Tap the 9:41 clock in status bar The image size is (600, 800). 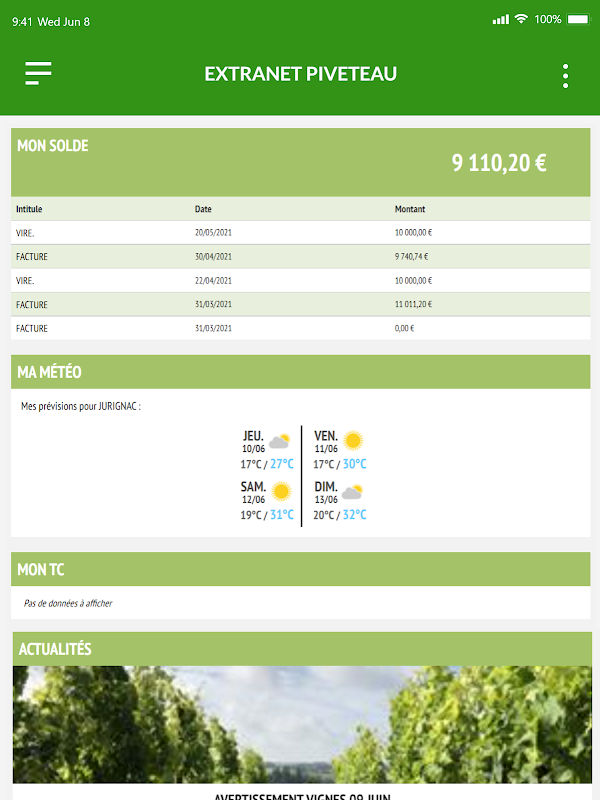coord(22,21)
